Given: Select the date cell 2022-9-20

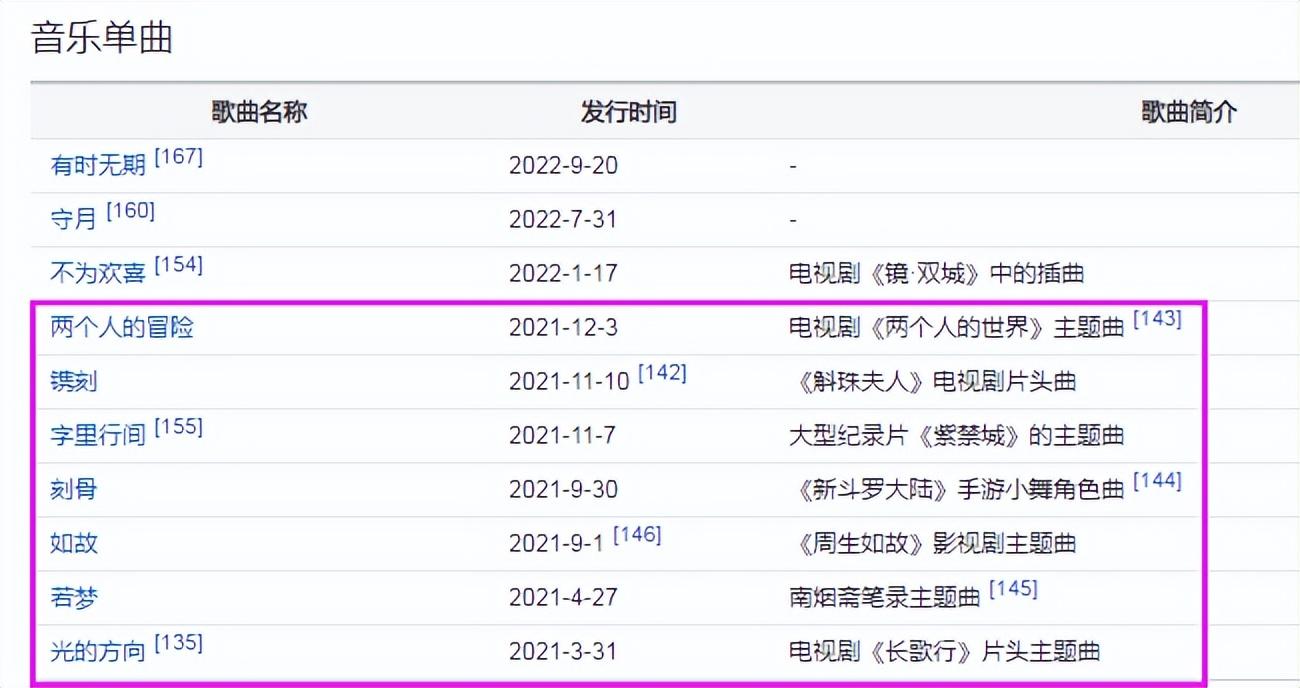Looking at the screenshot, I should pos(563,166).
